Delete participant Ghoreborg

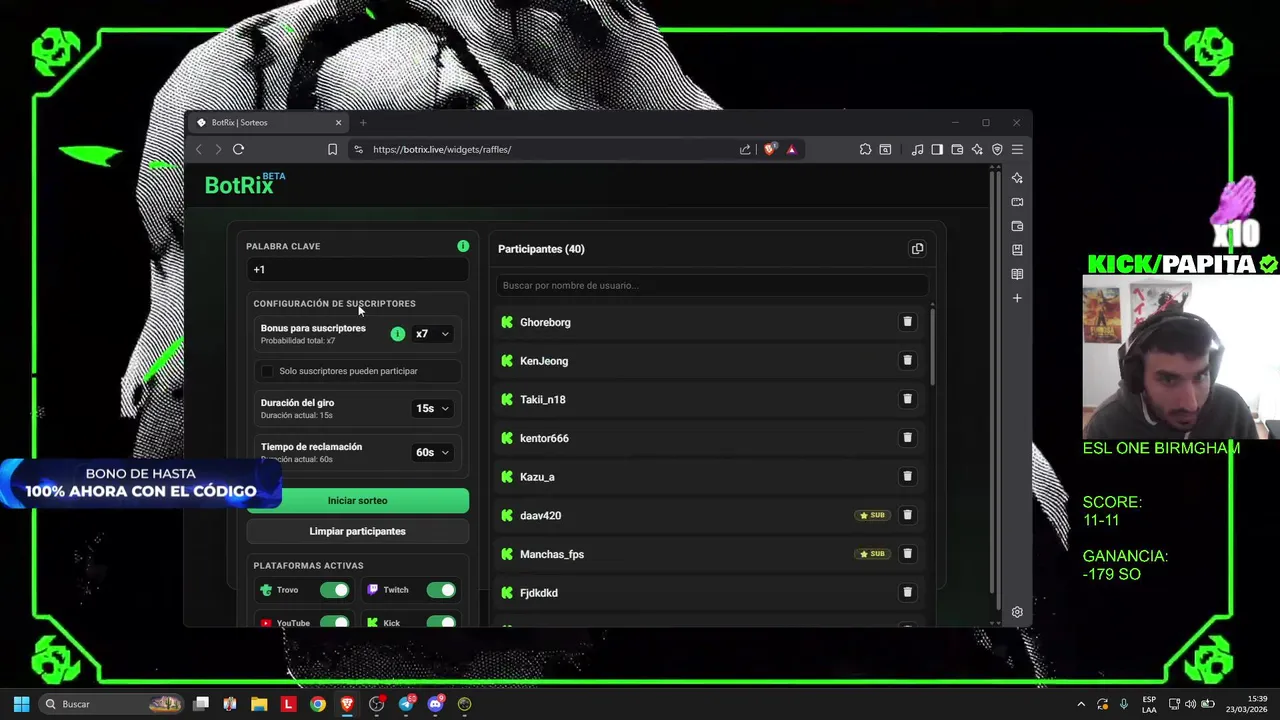[907, 322]
